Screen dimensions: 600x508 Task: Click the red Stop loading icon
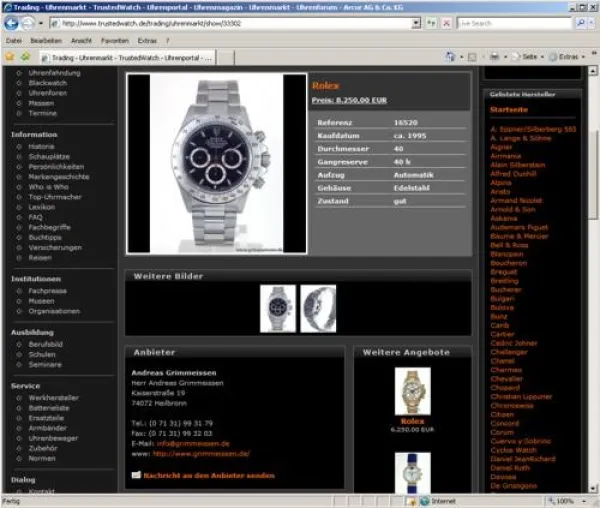coord(446,23)
